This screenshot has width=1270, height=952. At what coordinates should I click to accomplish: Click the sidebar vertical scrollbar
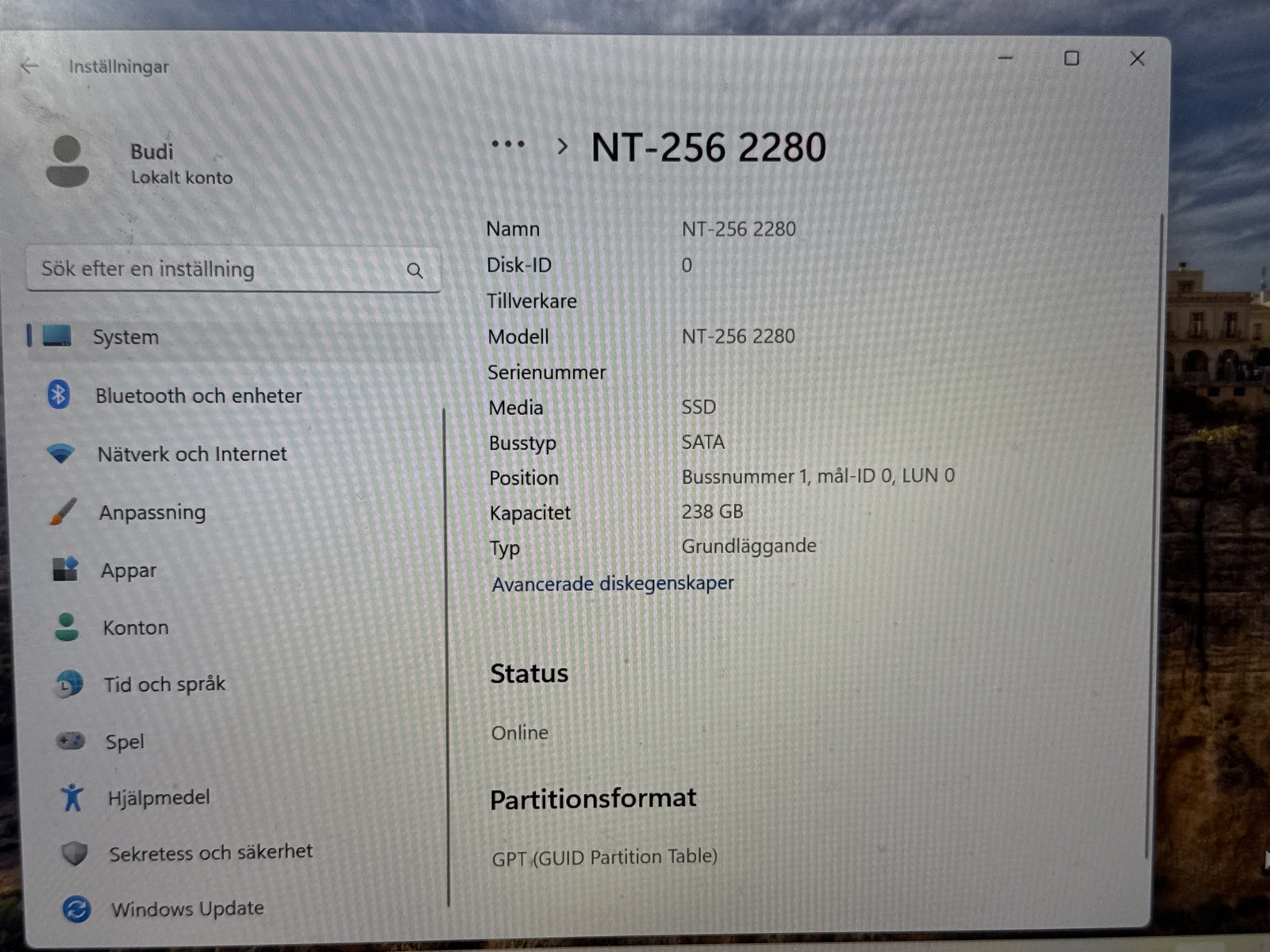click(x=445, y=657)
